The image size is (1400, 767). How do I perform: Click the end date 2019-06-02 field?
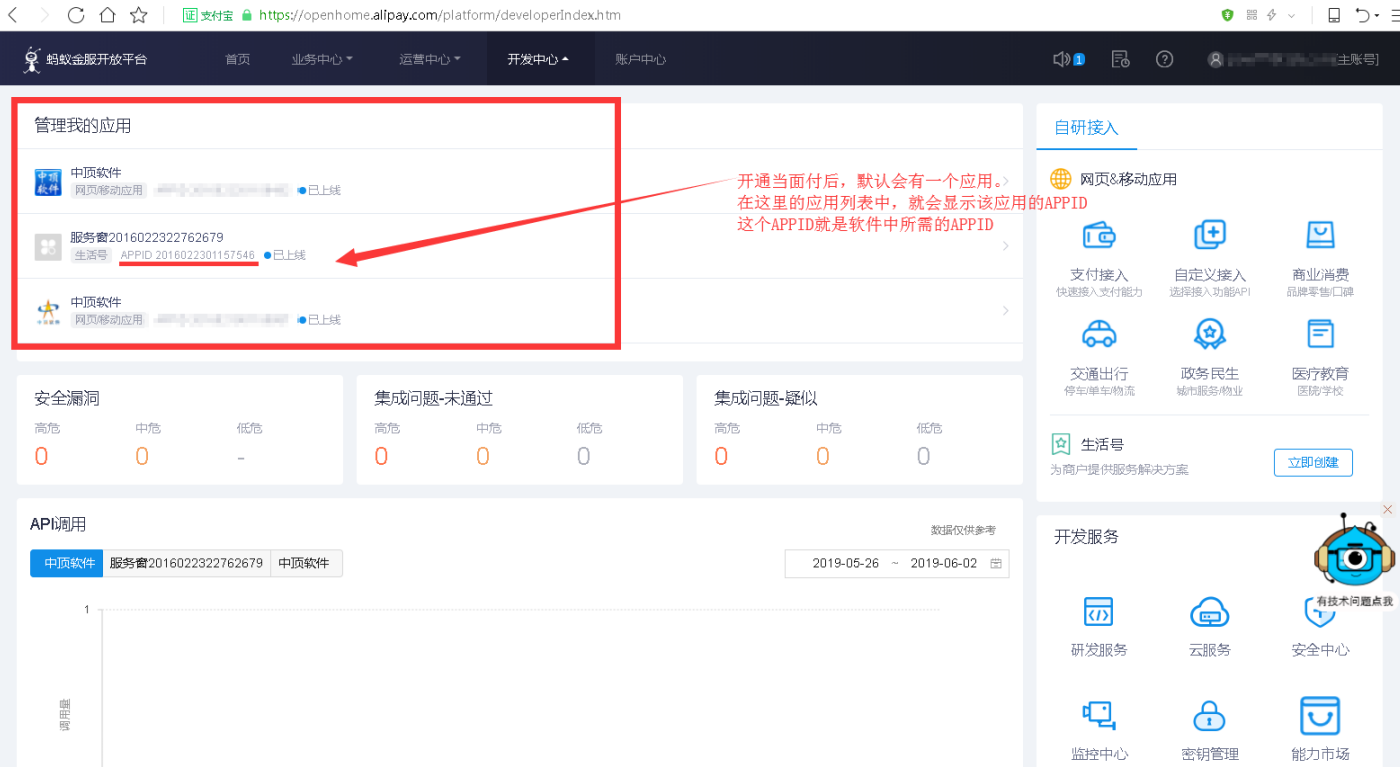click(x=944, y=564)
